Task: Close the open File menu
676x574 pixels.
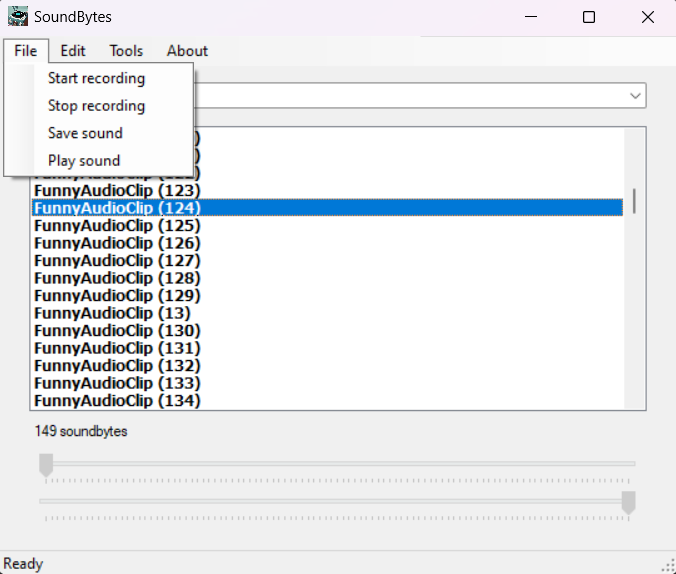Action: (25, 51)
